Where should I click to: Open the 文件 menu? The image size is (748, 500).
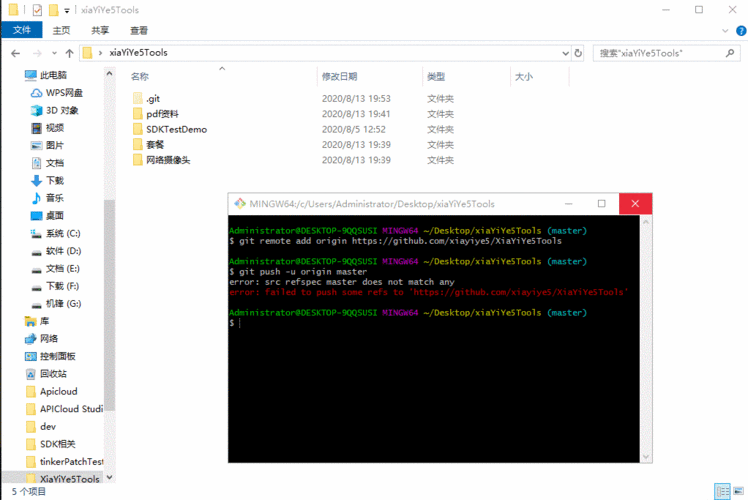[x=22, y=31]
